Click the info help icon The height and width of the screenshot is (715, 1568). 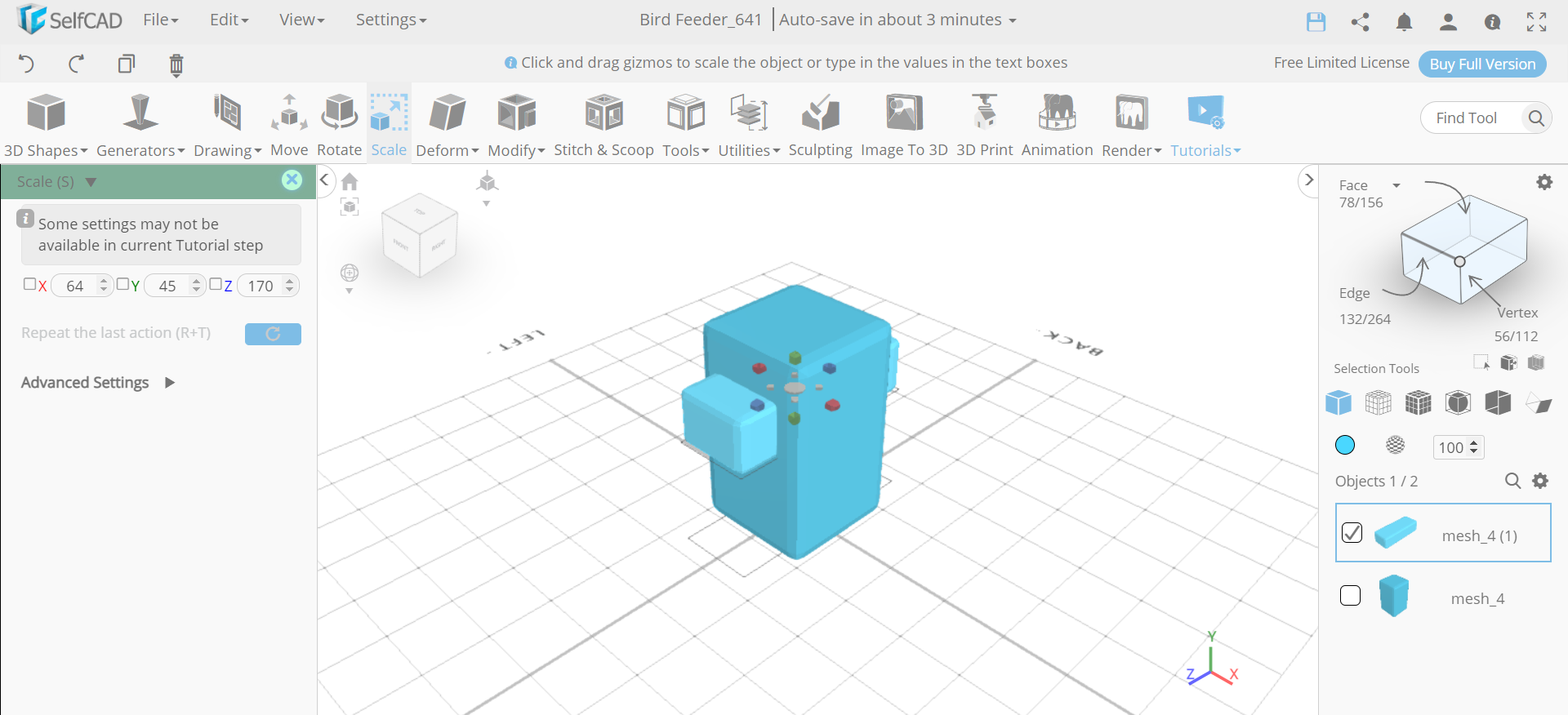[1492, 22]
